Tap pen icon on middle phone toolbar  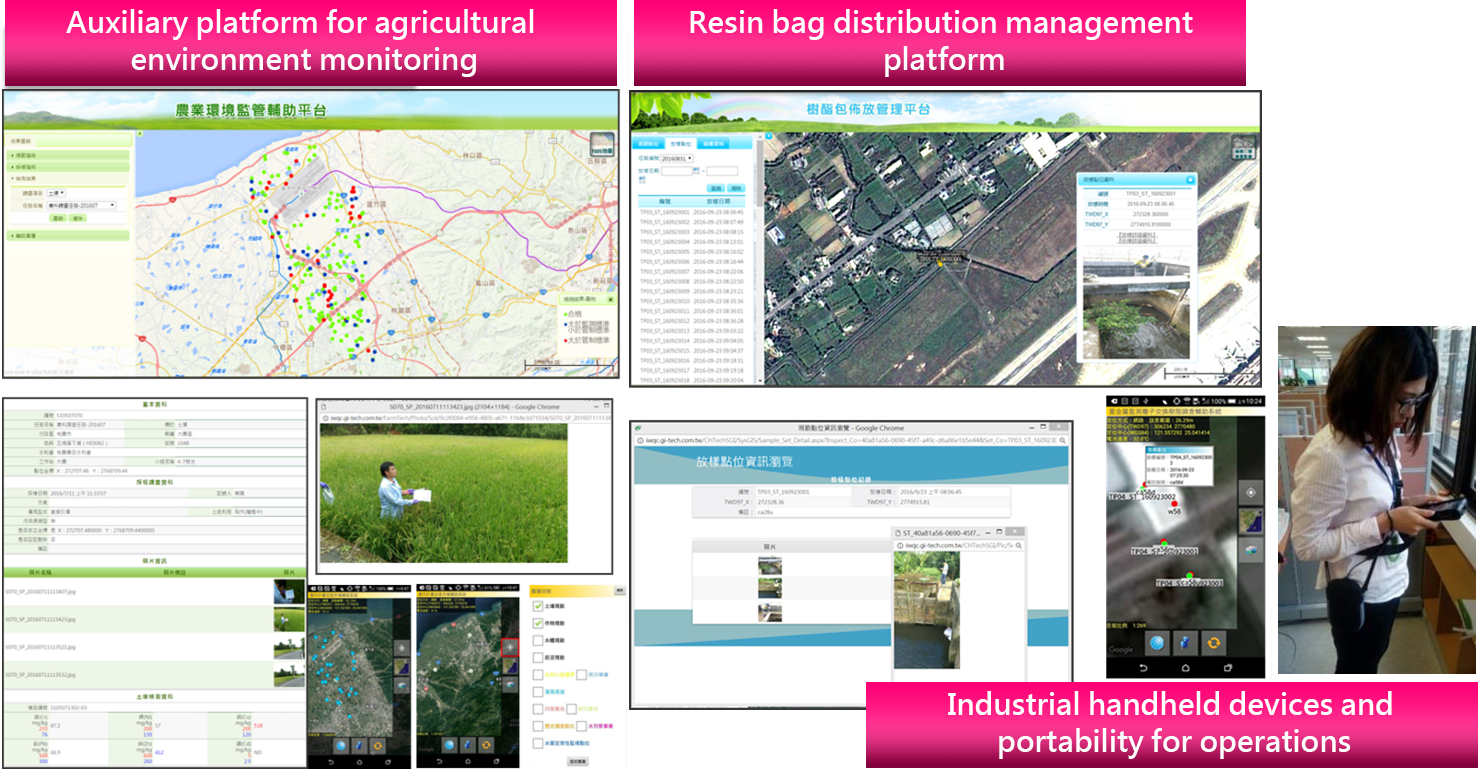(x=468, y=745)
